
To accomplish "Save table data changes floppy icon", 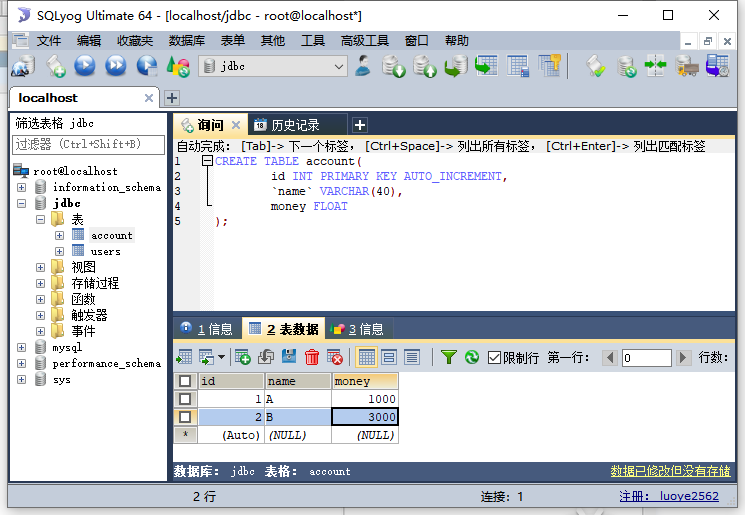I will click(x=289, y=357).
